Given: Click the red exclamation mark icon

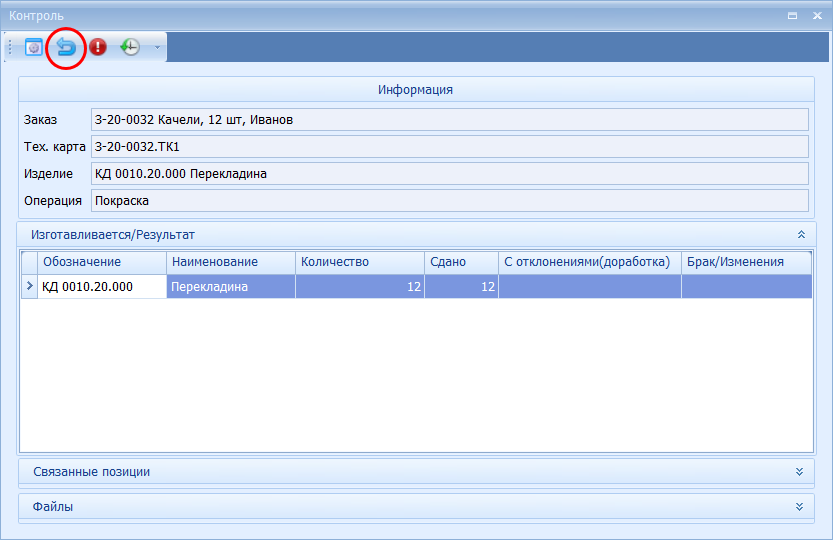Looking at the screenshot, I should click(x=98, y=47).
